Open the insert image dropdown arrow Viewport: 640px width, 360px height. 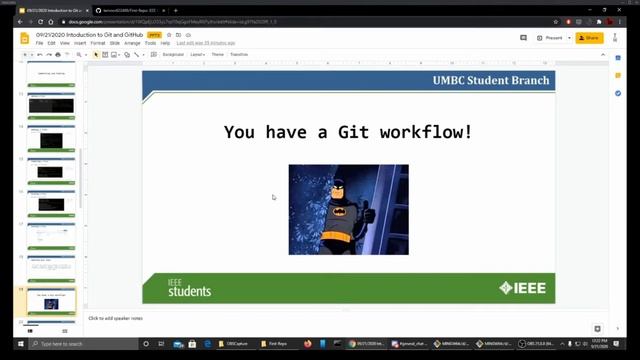coord(119,55)
